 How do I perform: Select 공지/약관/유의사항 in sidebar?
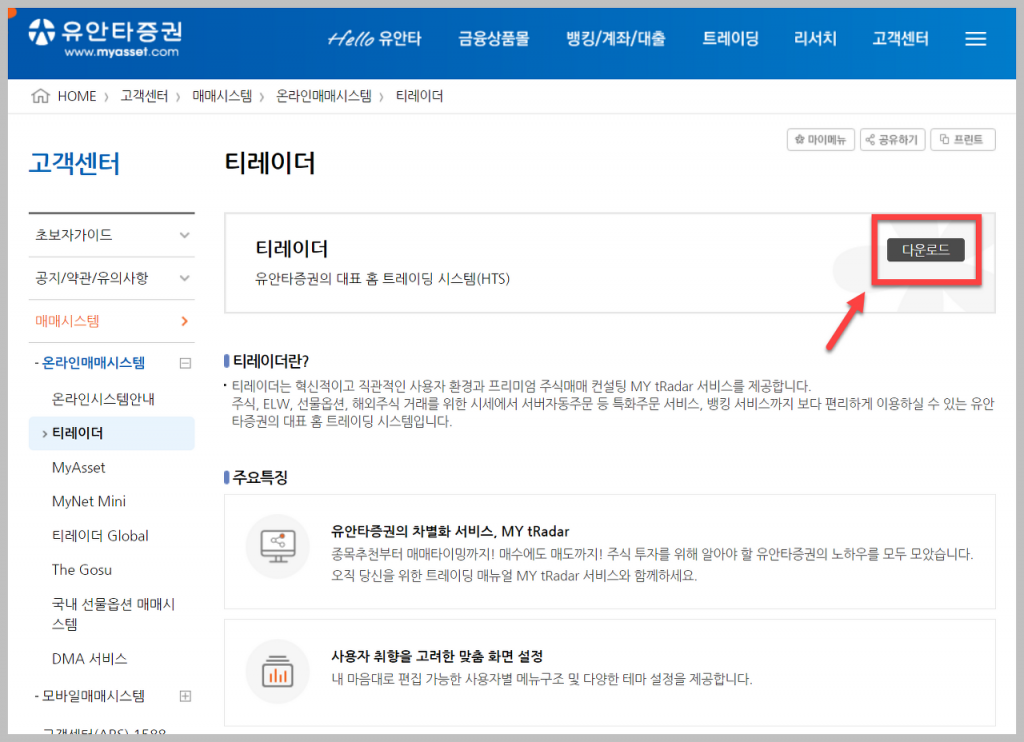point(91,278)
